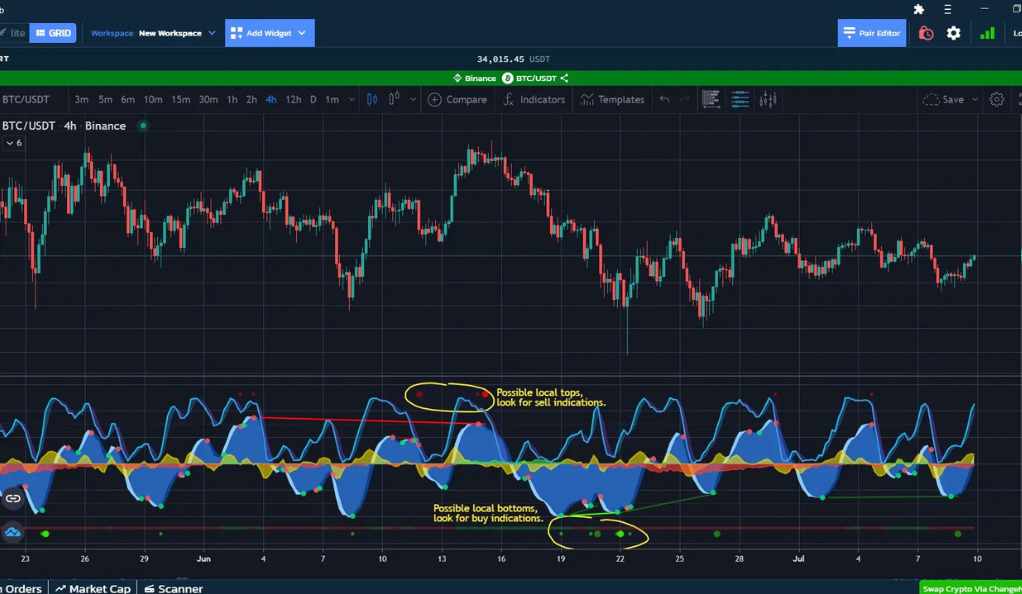Switch to the 12h timeframe

293,100
